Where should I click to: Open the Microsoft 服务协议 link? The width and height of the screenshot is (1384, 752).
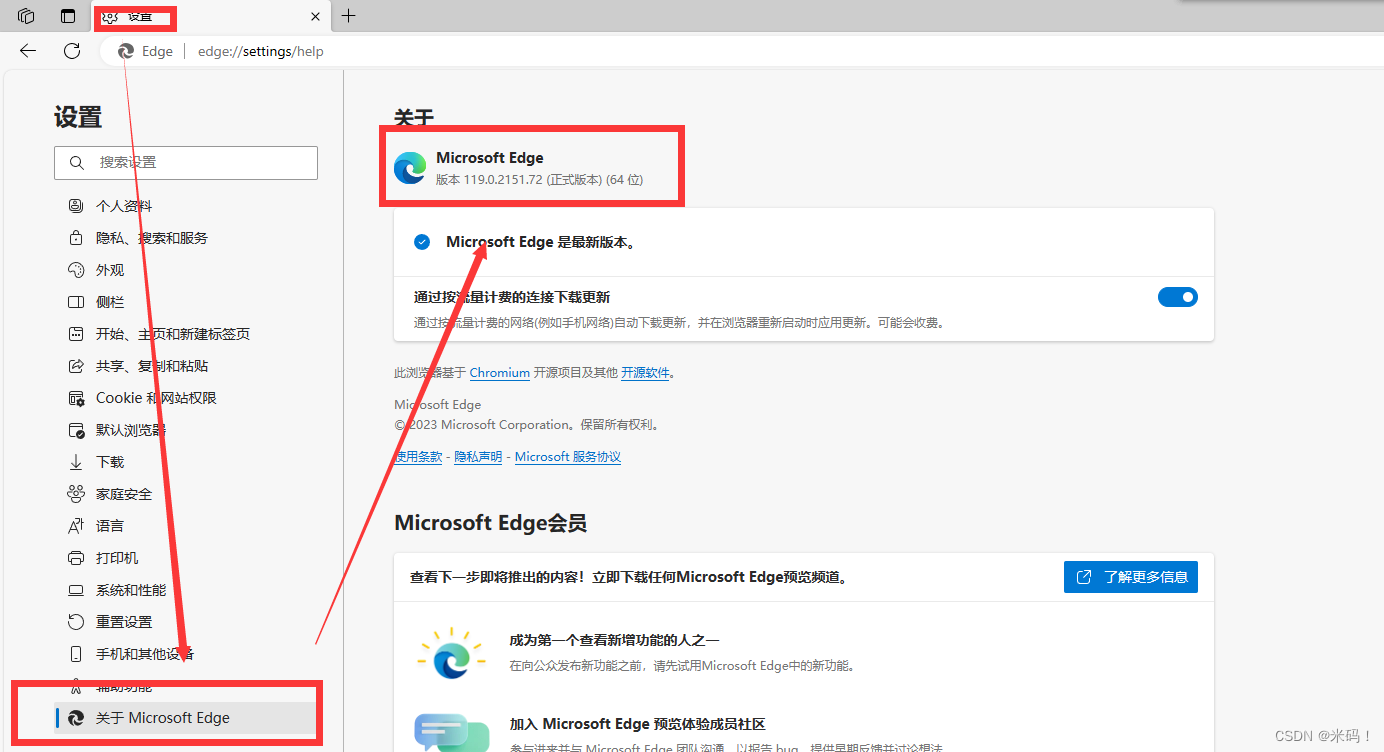[x=568, y=457]
